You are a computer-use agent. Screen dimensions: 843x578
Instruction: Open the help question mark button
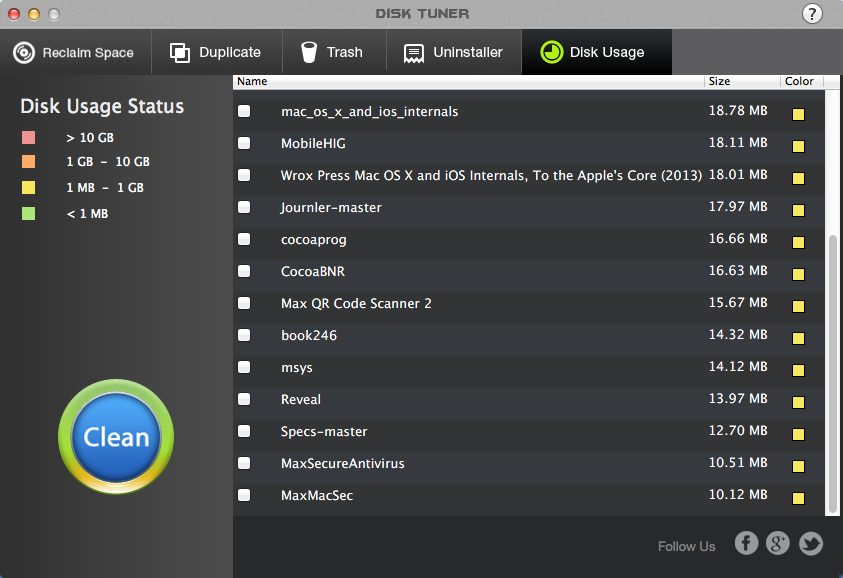click(x=812, y=14)
